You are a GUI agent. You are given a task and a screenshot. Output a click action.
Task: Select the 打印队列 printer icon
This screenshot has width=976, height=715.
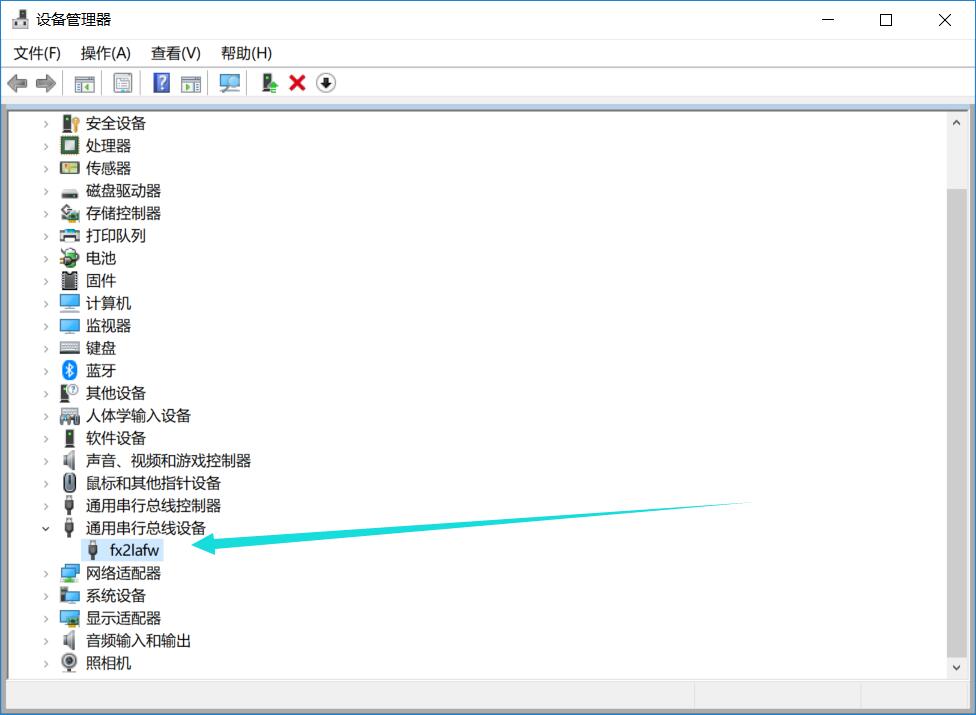[x=70, y=235]
